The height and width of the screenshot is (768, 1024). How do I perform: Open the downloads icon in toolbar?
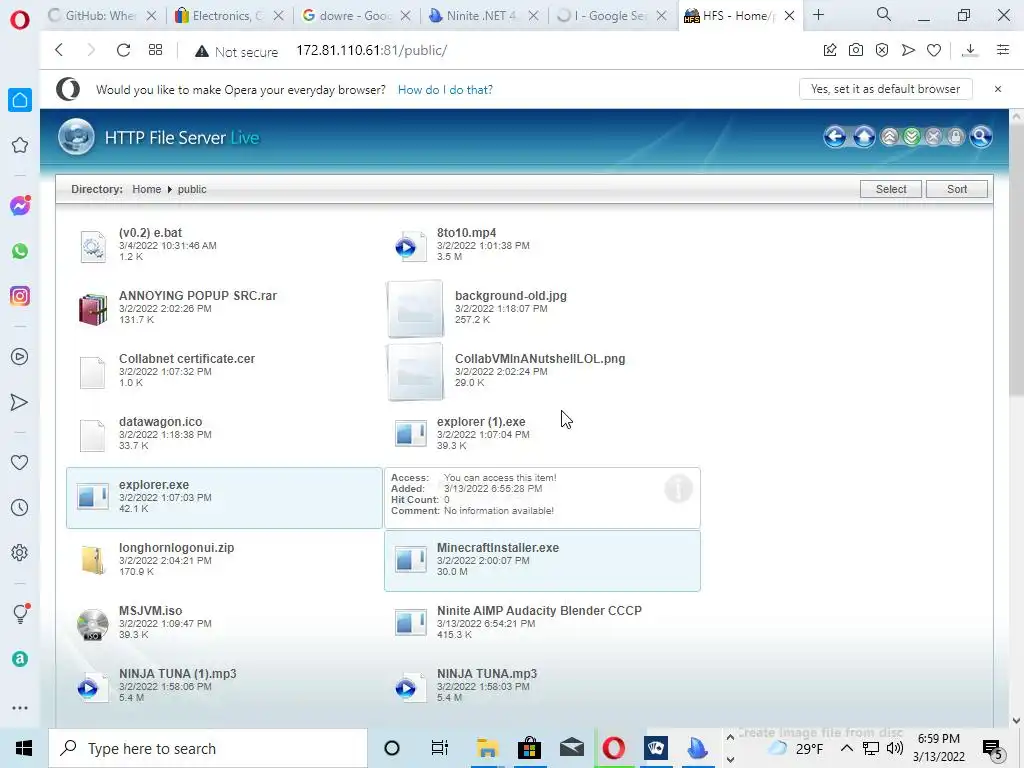click(x=970, y=50)
